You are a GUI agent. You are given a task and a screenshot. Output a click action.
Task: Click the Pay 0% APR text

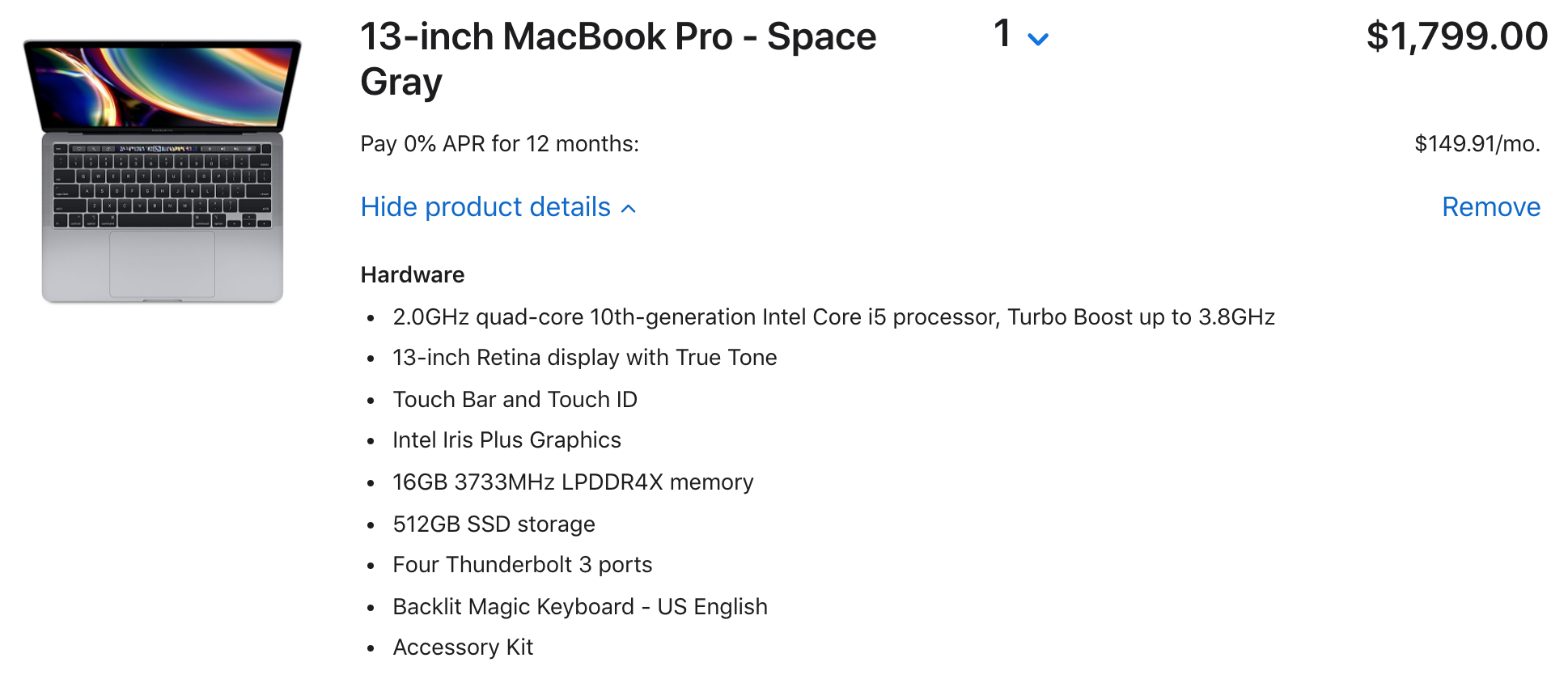point(499,144)
